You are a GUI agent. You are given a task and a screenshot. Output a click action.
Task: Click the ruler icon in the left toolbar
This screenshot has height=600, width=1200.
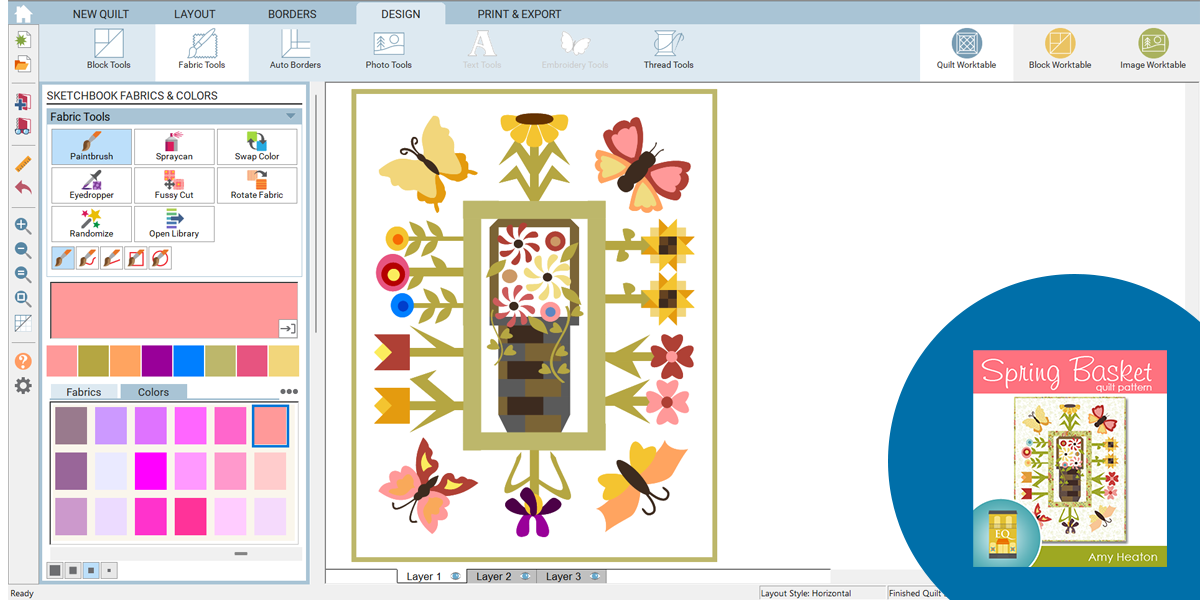pos(22,164)
